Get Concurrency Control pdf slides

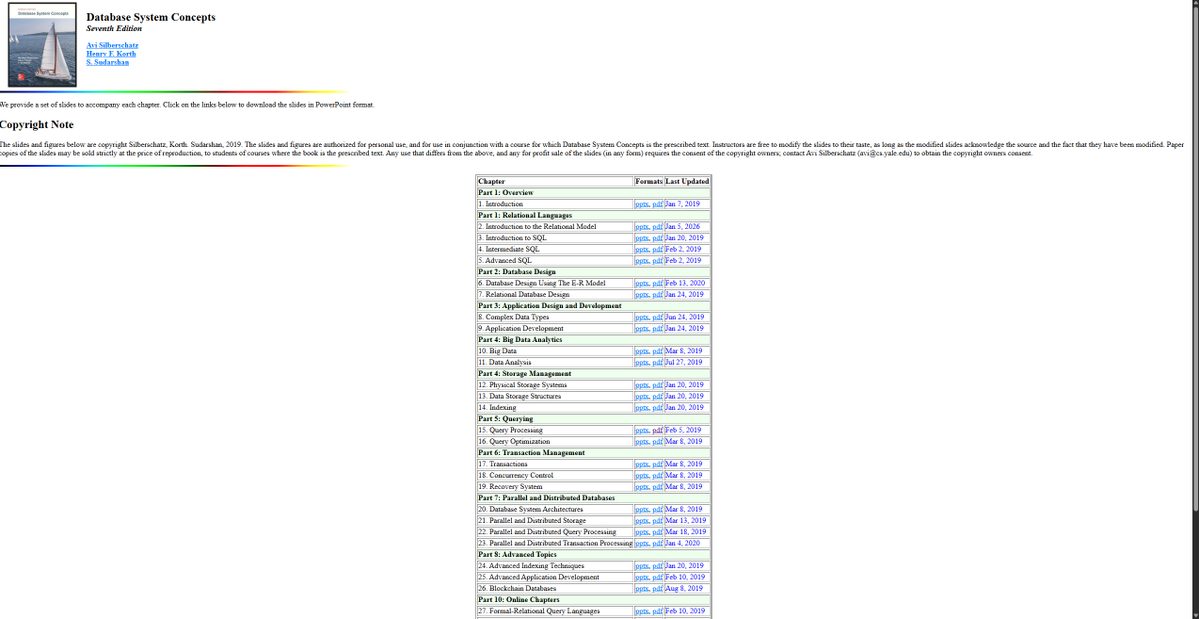click(x=657, y=475)
